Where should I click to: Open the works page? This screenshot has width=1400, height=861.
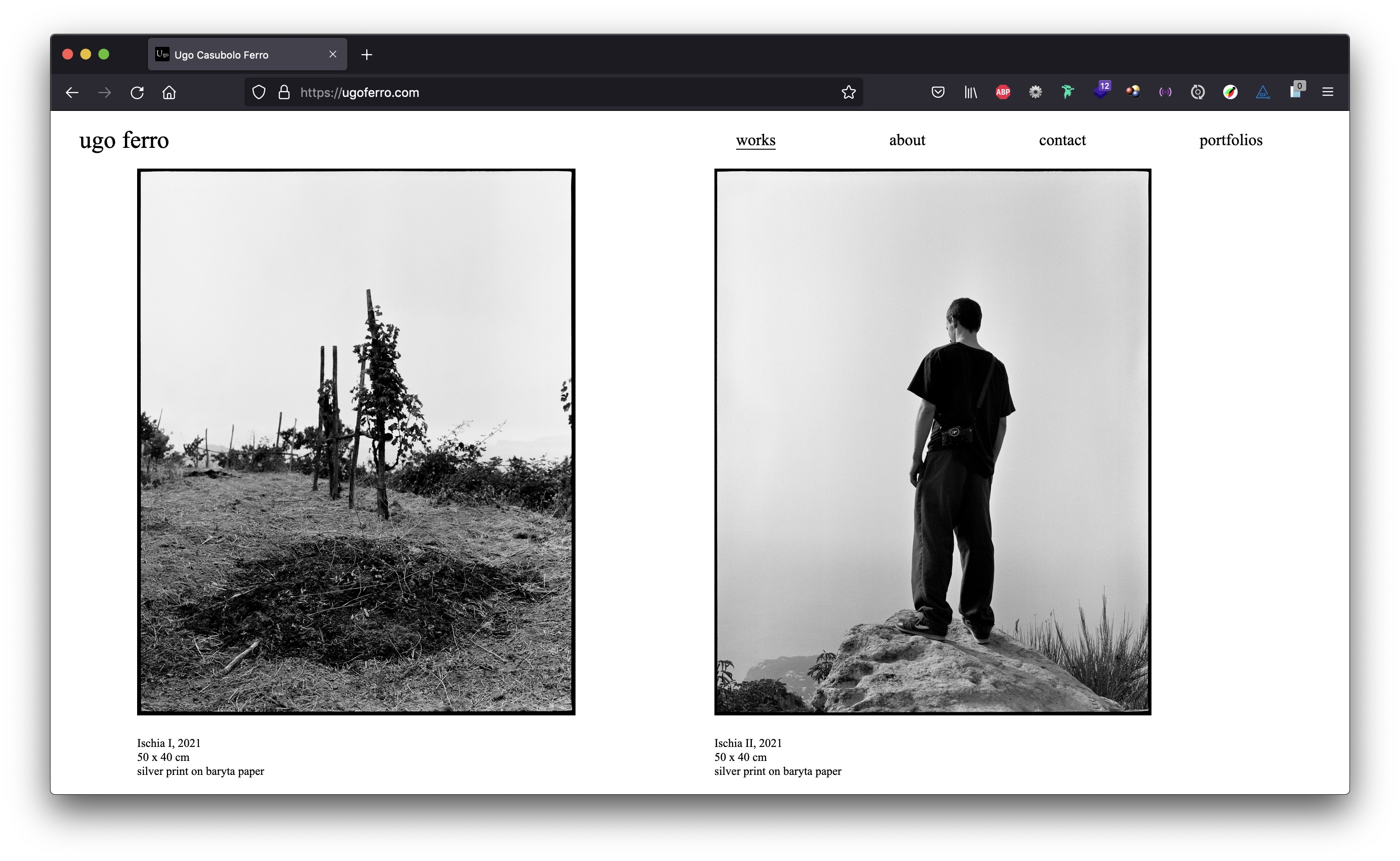click(x=755, y=140)
